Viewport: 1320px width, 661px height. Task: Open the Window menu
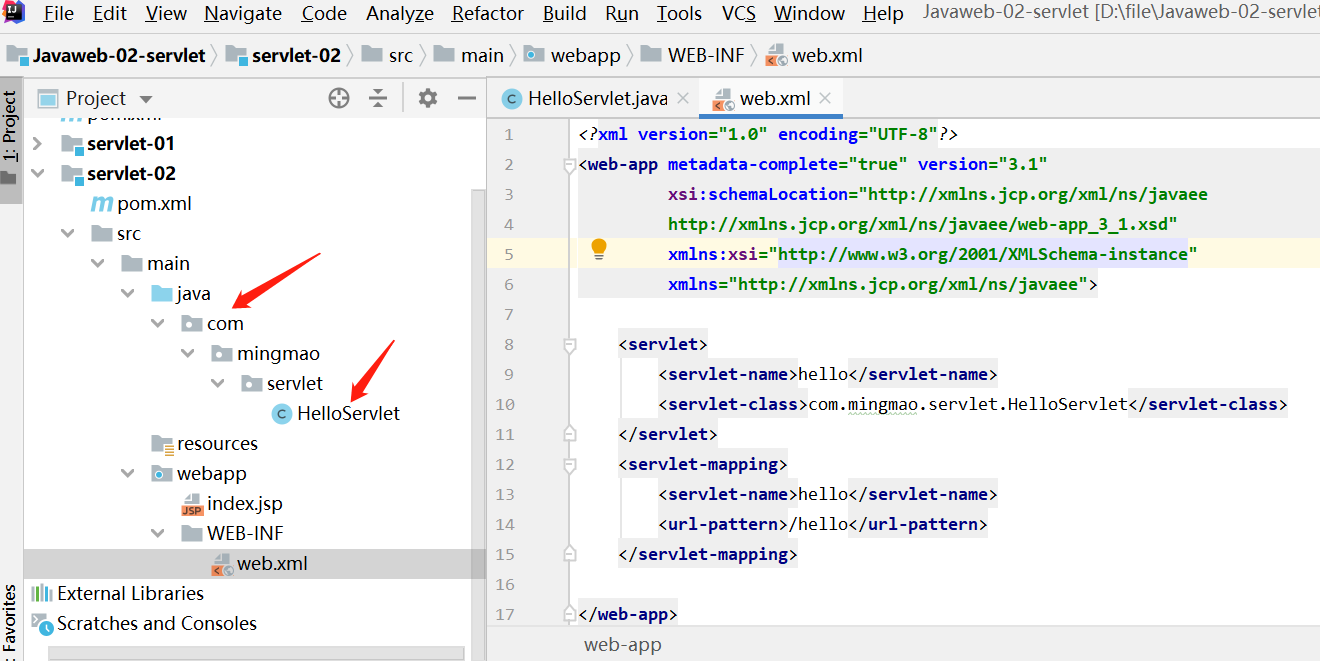809,13
